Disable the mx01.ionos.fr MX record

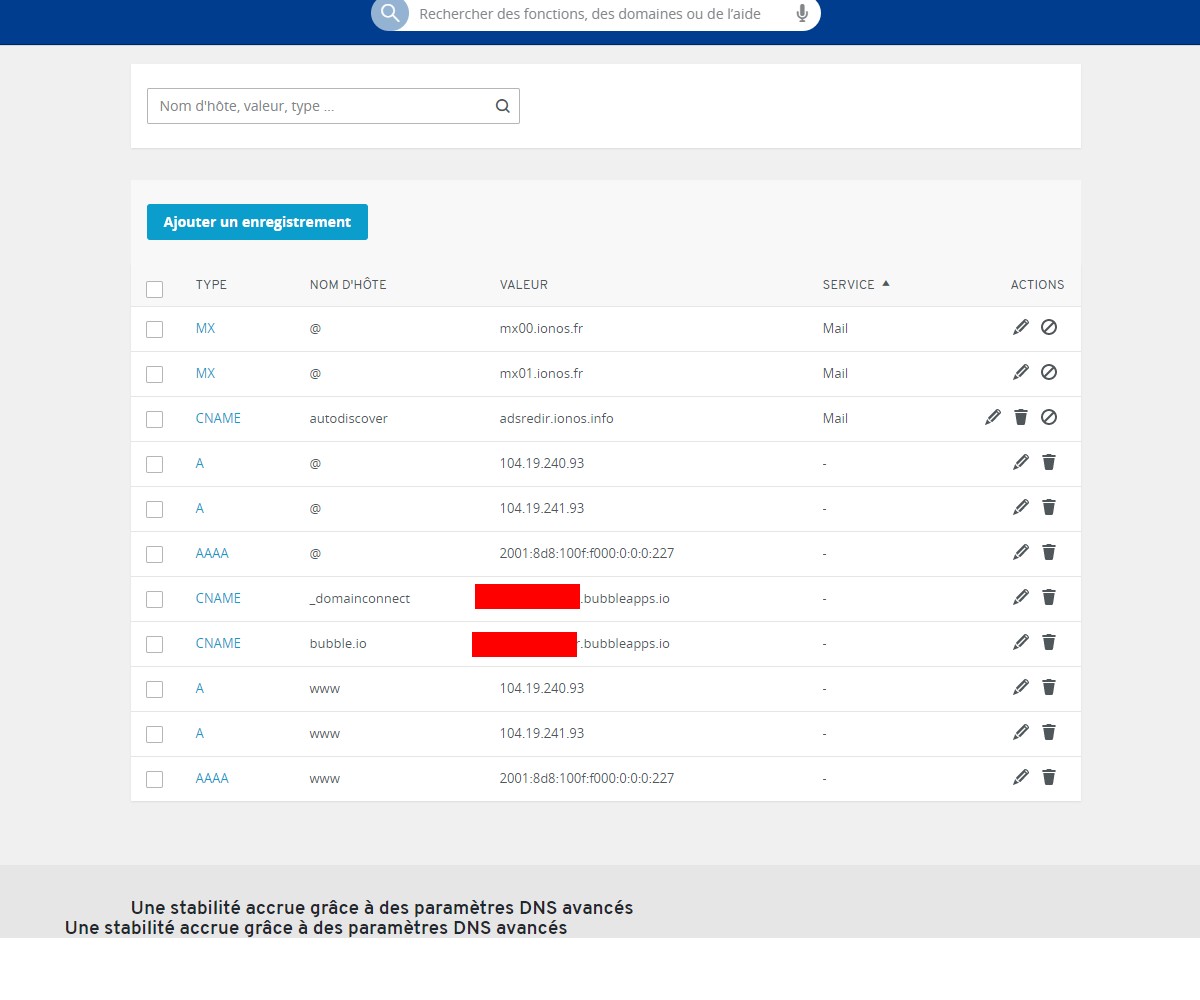[x=1049, y=372]
